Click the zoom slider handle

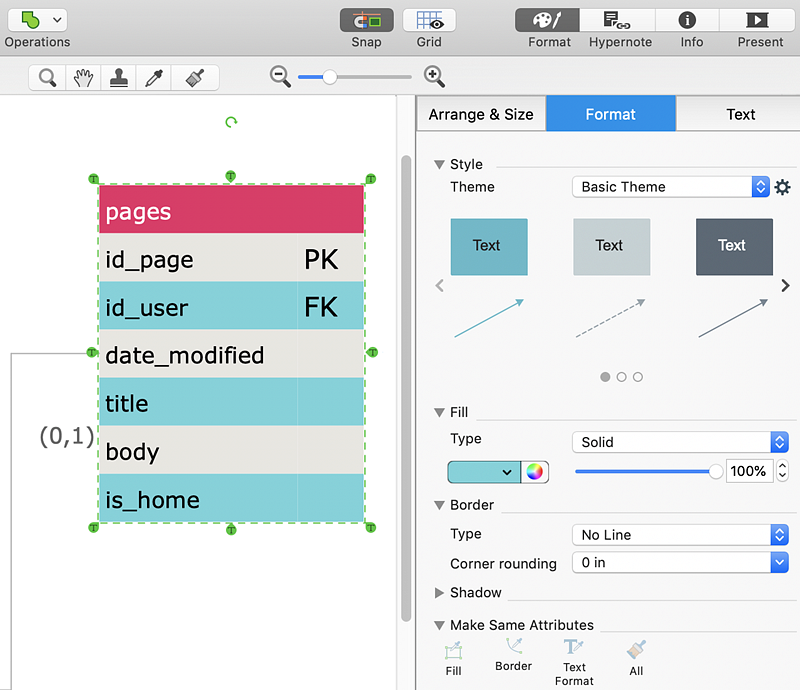(x=330, y=77)
